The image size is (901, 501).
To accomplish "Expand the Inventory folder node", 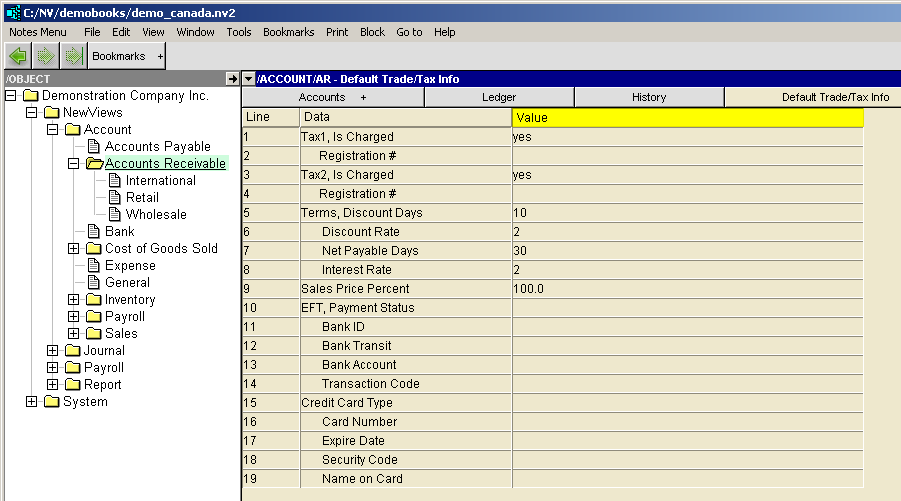I will click(x=73, y=300).
